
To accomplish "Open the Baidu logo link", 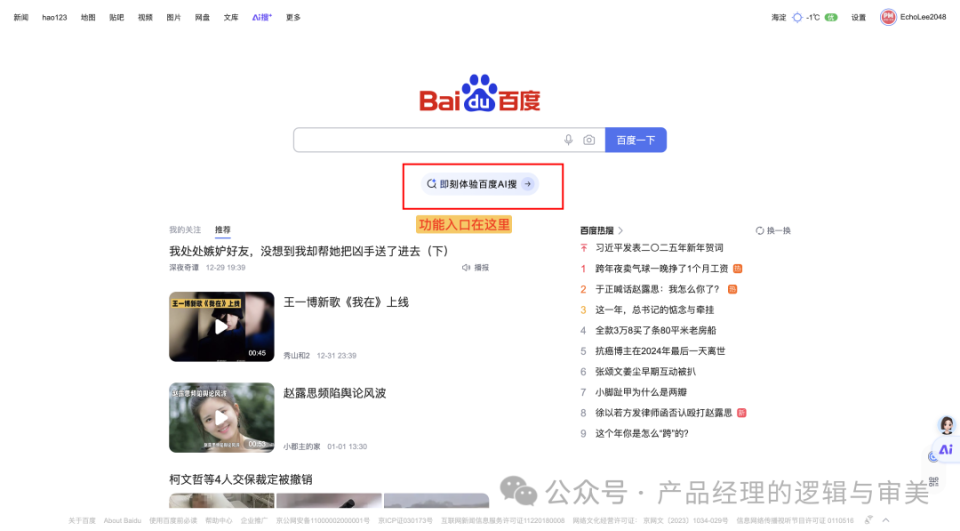I will coord(479,94).
